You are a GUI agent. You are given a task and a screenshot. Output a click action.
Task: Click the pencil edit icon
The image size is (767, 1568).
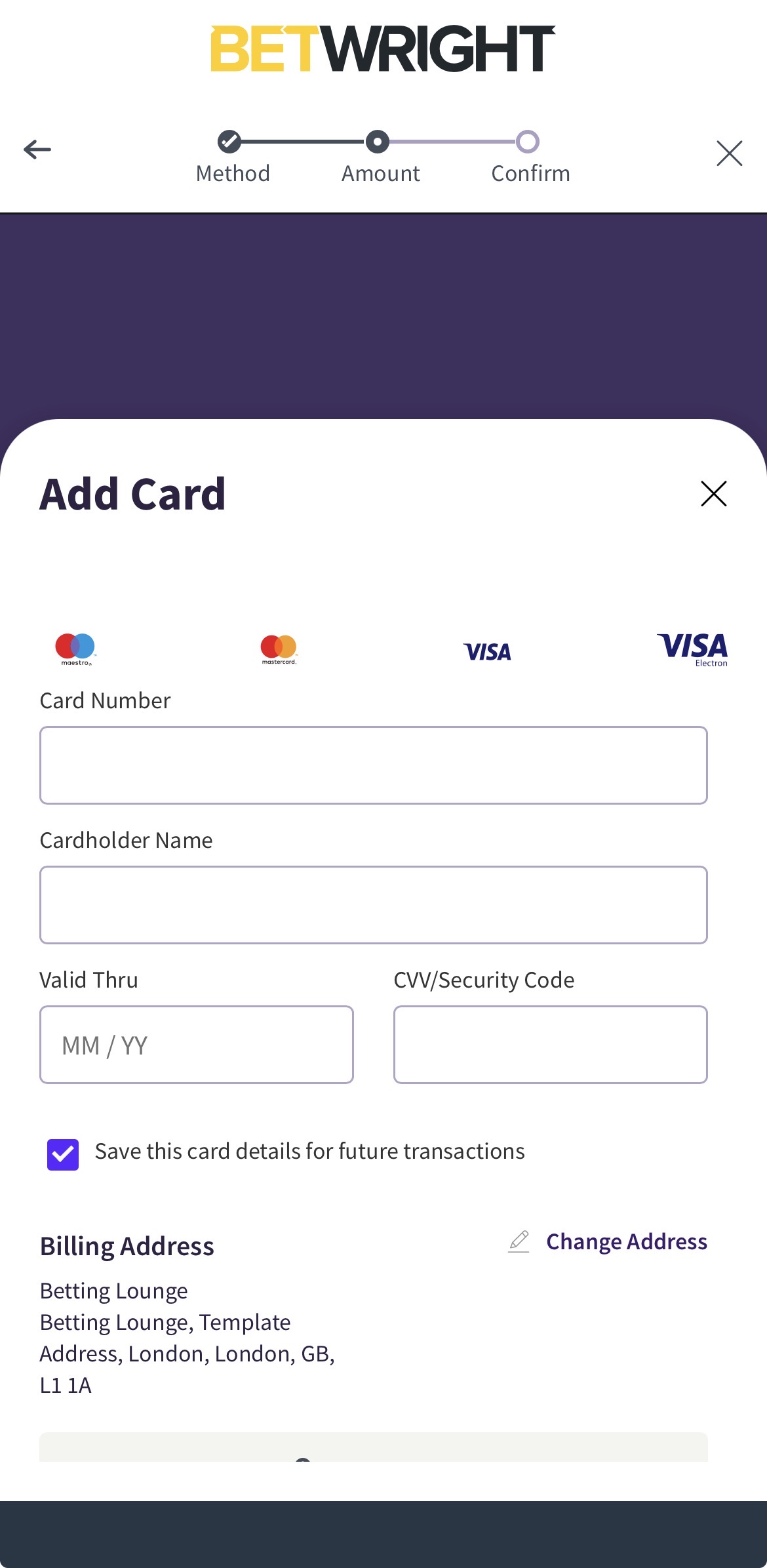pos(519,1241)
